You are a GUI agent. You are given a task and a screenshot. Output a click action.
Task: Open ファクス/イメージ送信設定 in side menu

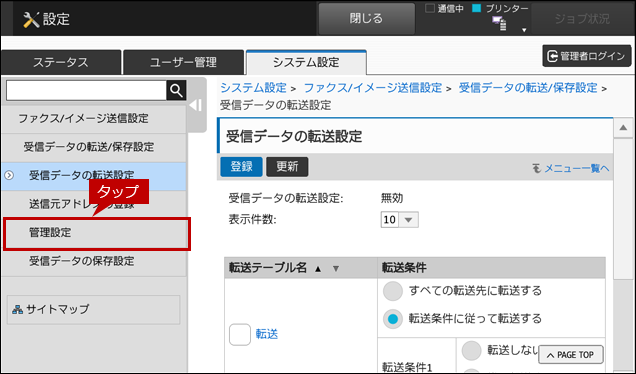pyautogui.click(x=94, y=118)
